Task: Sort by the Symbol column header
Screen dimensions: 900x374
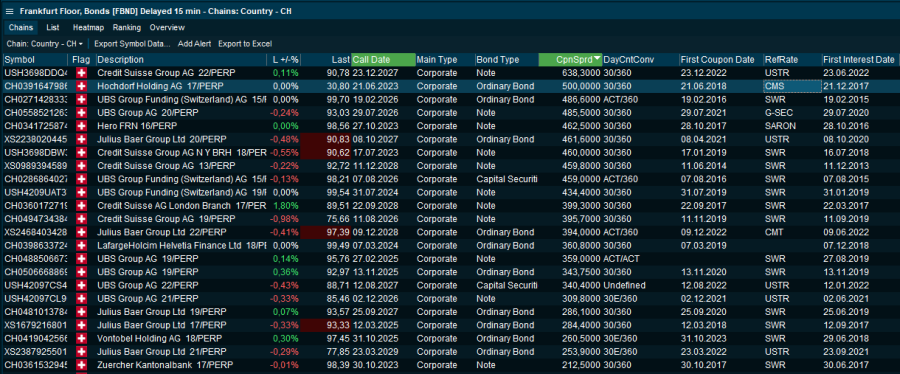Action: [34, 60]
